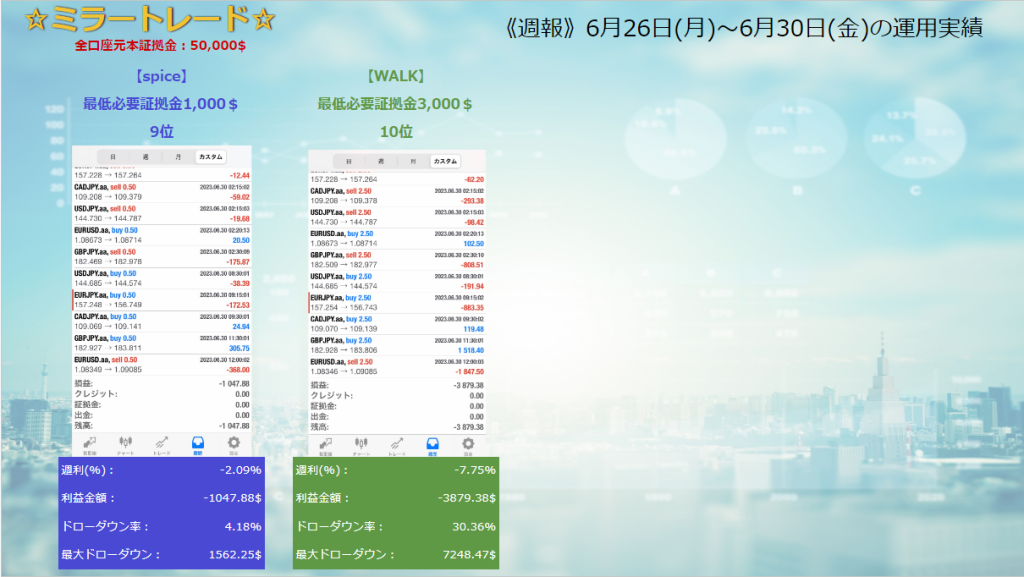Open Settings gear in WALK panel
Screen dimensions: 1024x577
(x=467, y=443)
